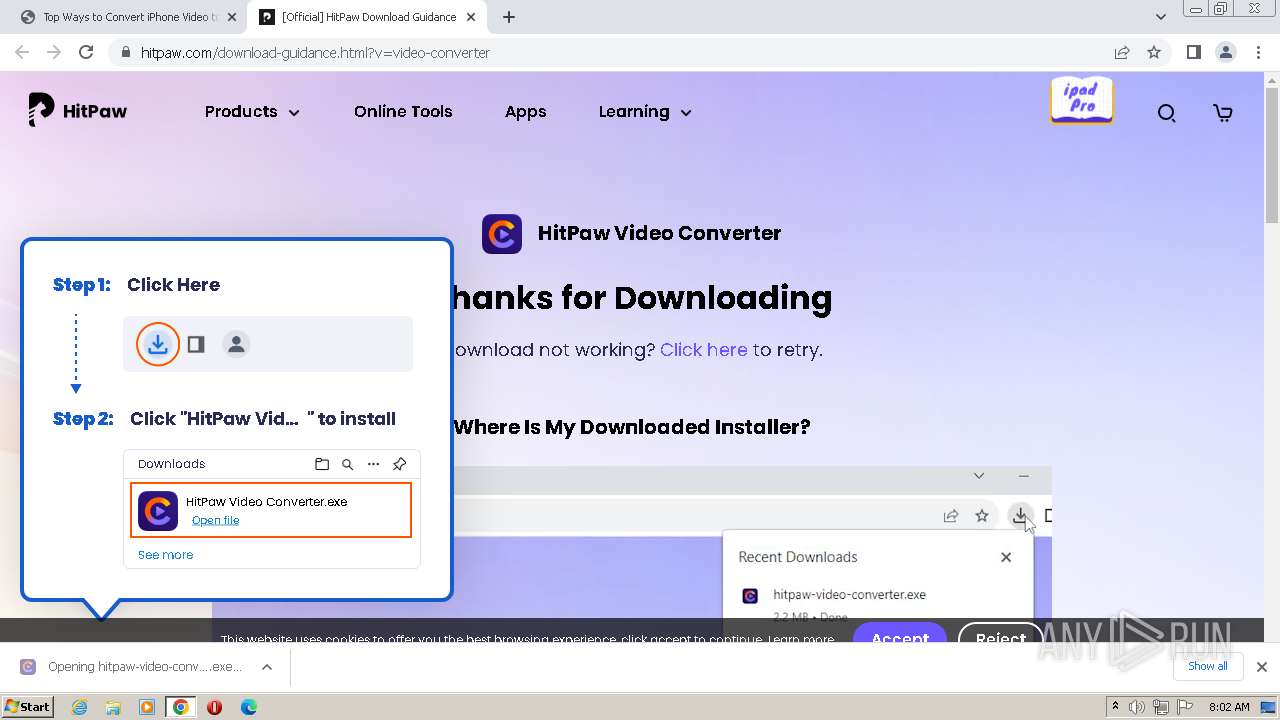Expand the Learning menu
The height and width of the screenshot is (720, 1280).
(645, 112)
